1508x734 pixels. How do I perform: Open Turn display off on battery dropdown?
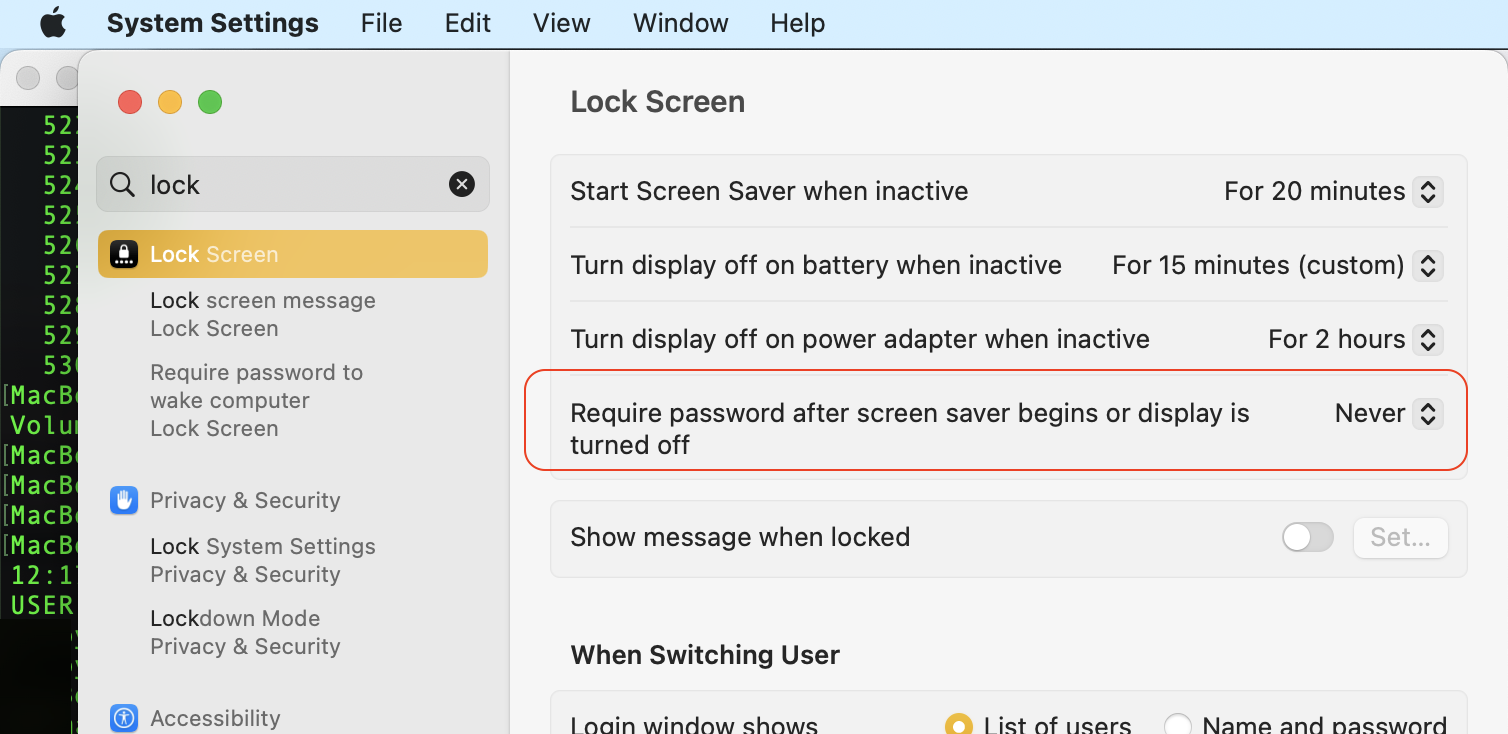click(1277, 265)
